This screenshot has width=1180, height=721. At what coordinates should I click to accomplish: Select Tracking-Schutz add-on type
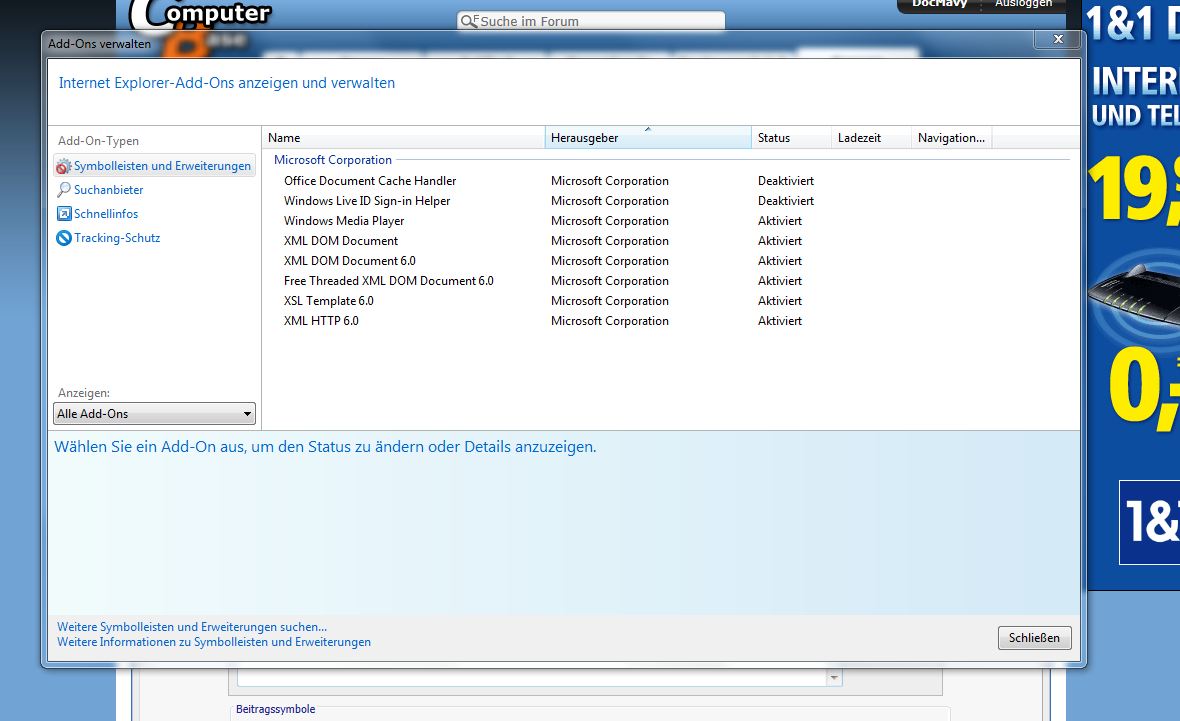point(117,238)
